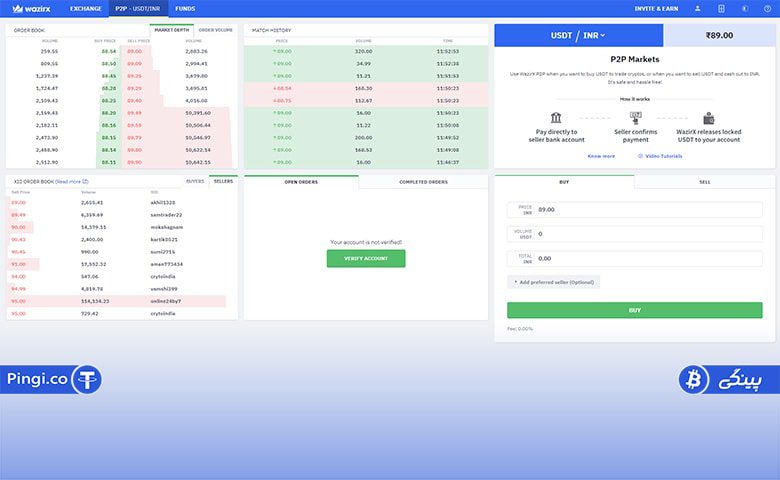Open the Read more link beside XID Order Book
Viewport: 780px width, 480px height.
click(x=72, y=182)
